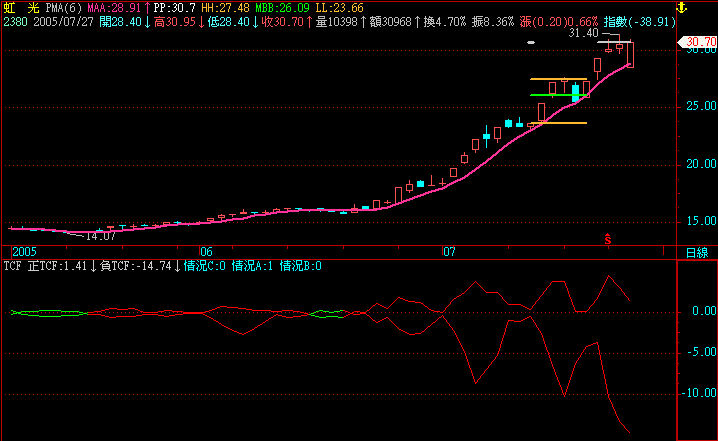Image resolution: width=718 pixels, height=441 pixels.
Task: Select the turnover rate 換4.70%
Action: pyautogui.click(x=444, y=22)
